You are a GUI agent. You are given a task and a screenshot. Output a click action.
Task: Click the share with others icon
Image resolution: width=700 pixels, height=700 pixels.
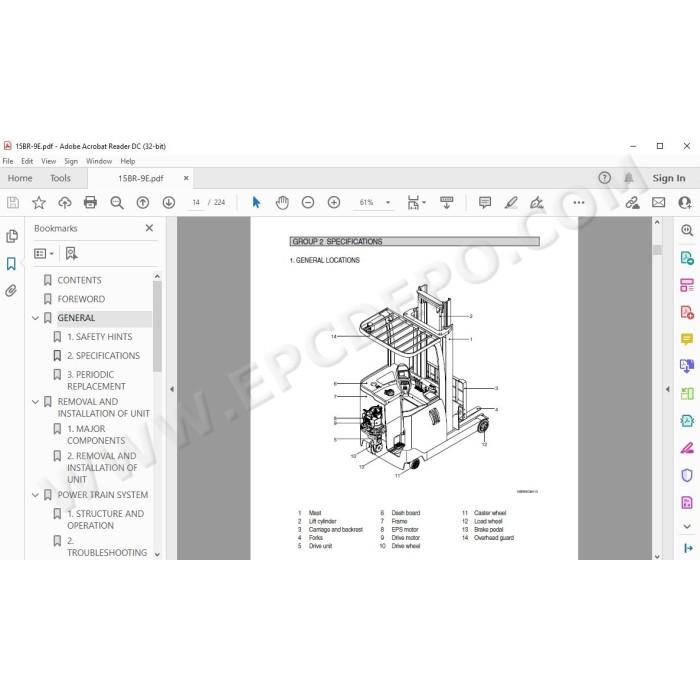point(684,203)
